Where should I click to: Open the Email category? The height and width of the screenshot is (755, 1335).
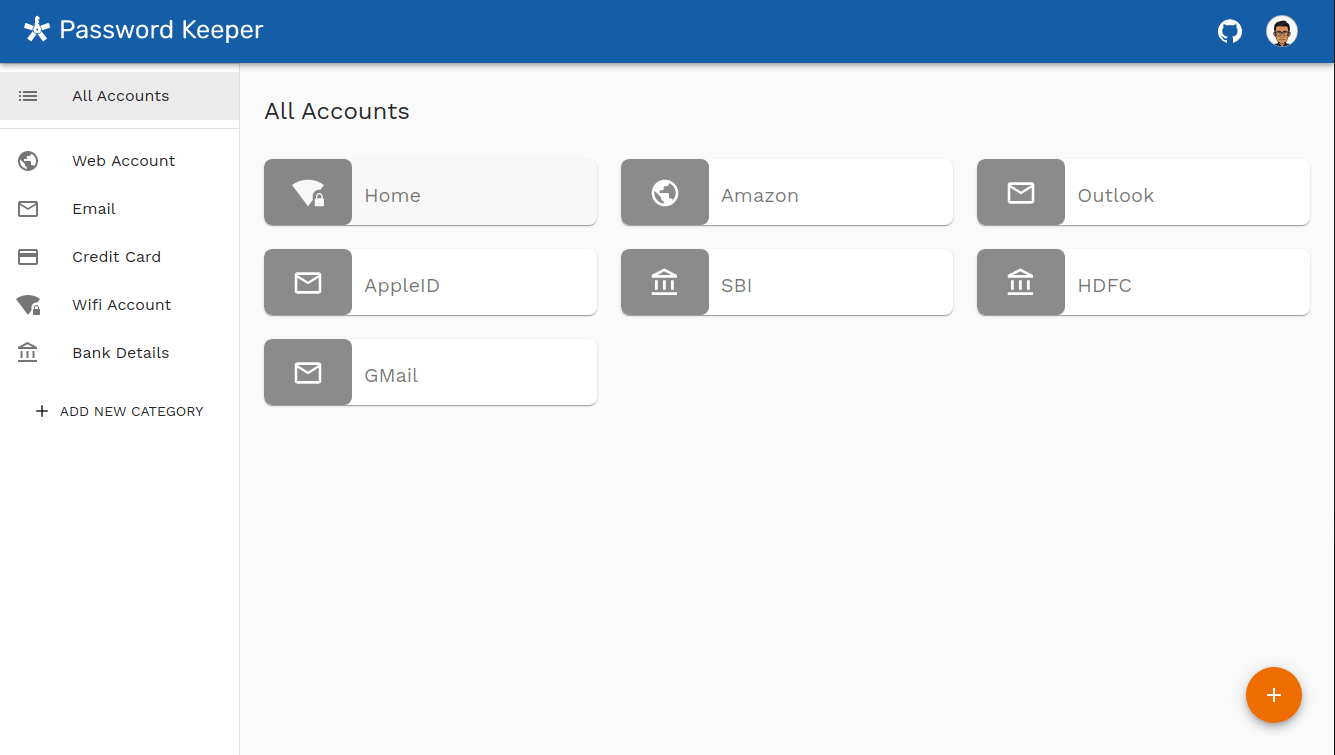120,209
